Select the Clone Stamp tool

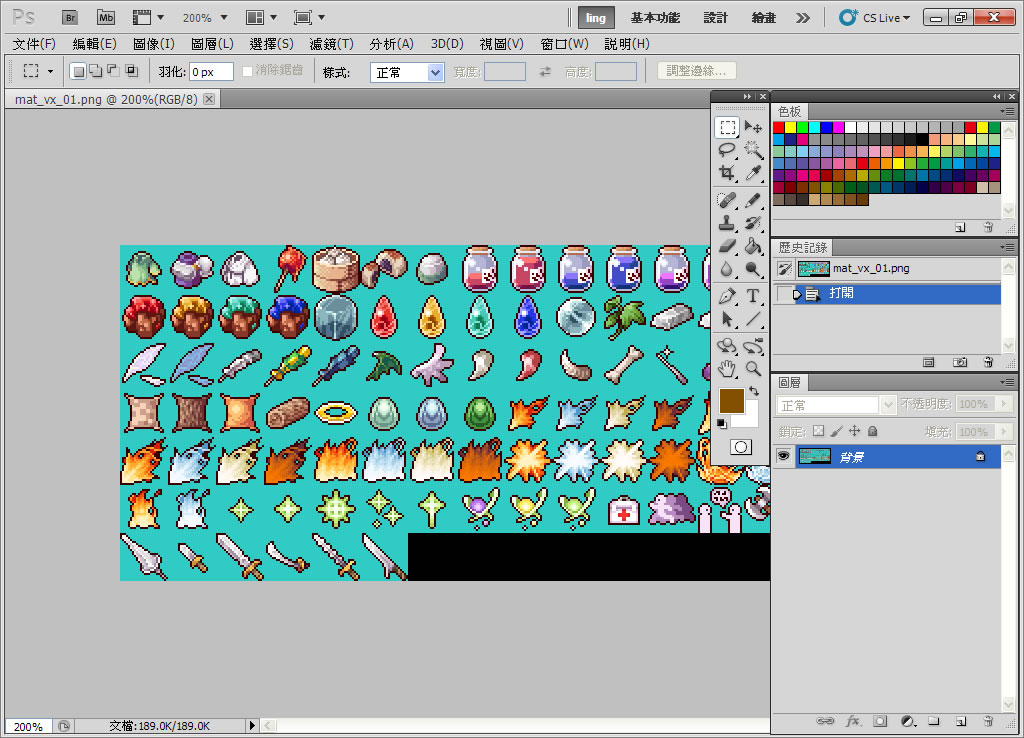click(x=727, y=223)
